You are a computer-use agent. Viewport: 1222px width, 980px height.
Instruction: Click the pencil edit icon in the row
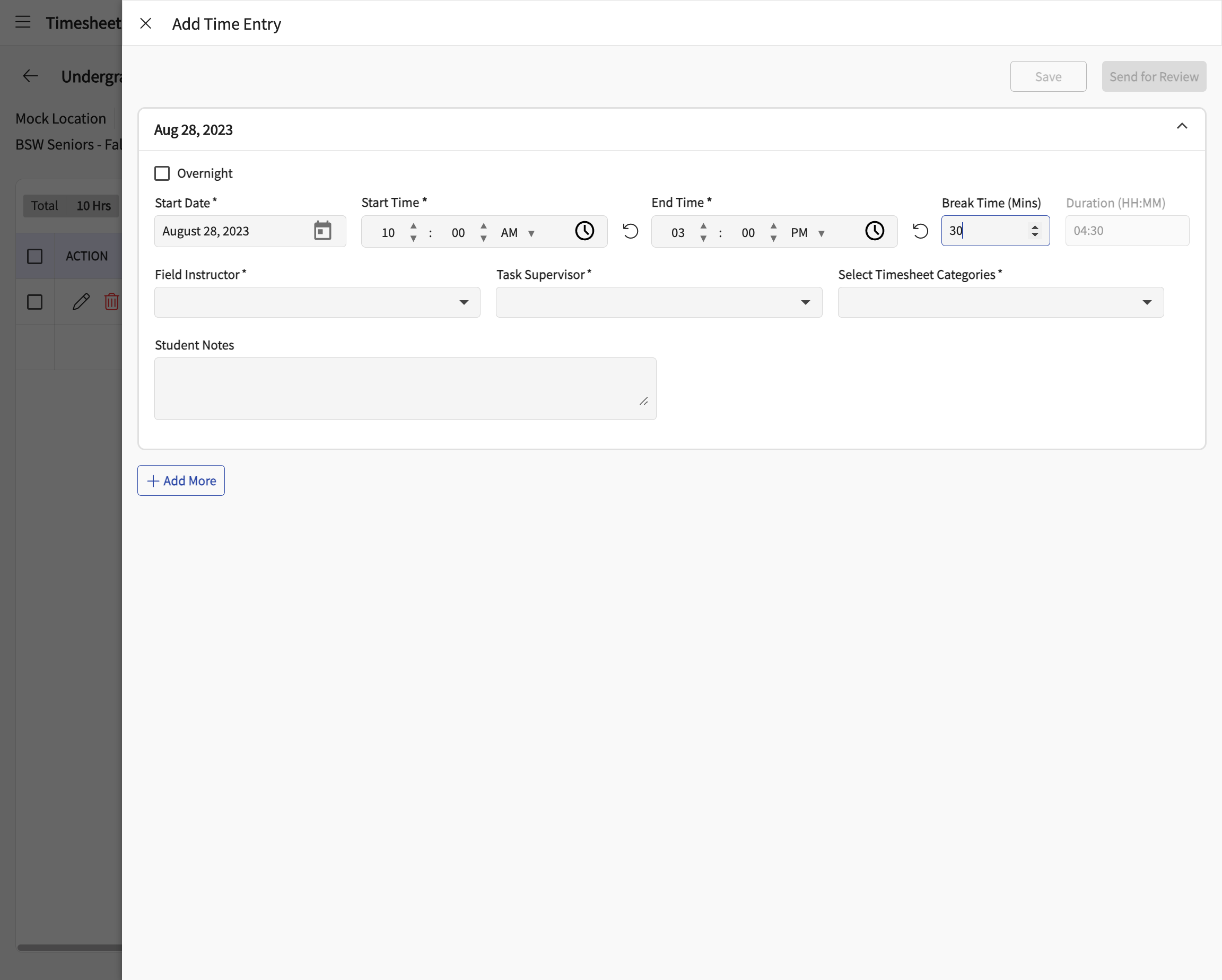(x=81, y=302)
